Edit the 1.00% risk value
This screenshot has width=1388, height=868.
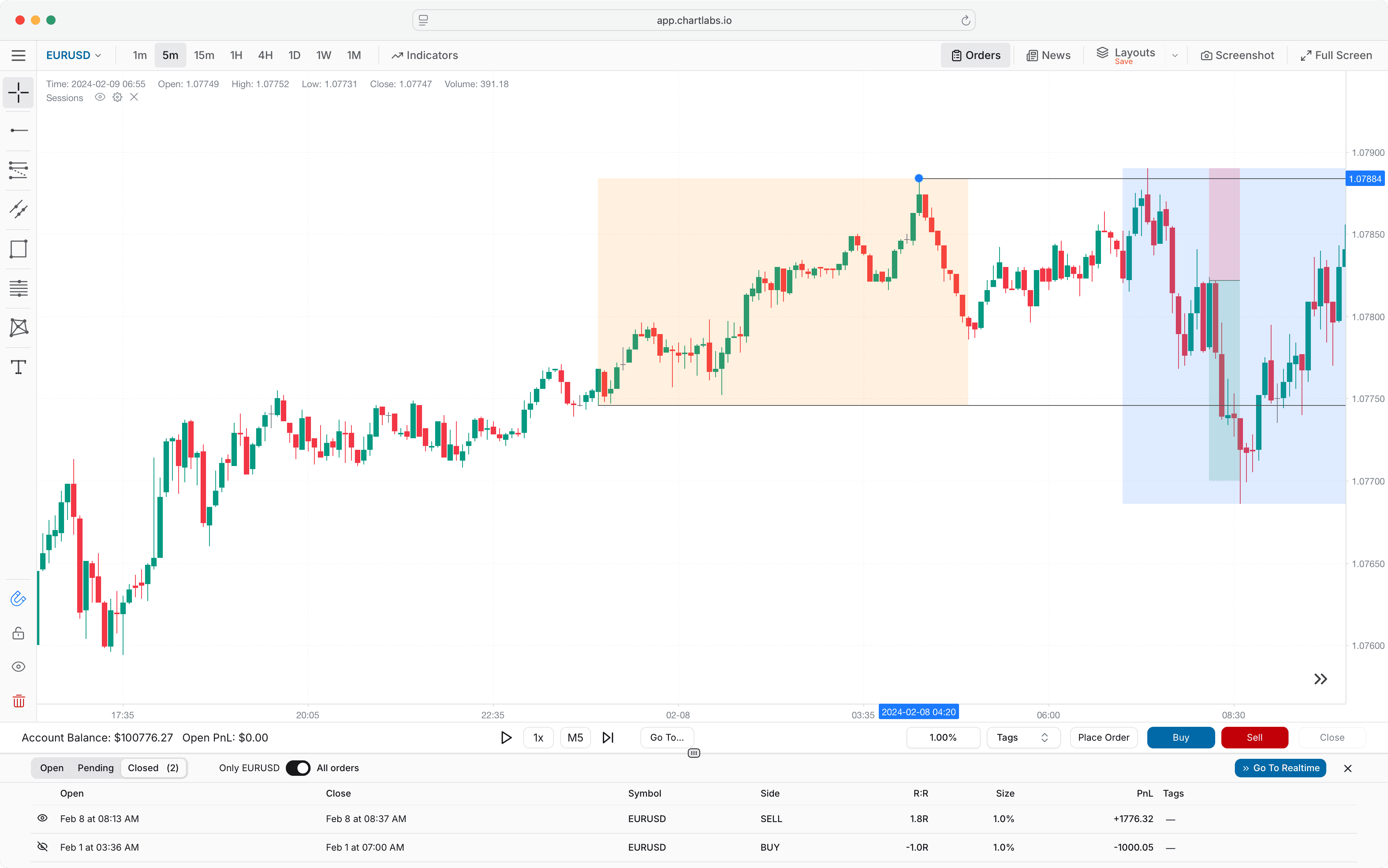click(943, 737)
